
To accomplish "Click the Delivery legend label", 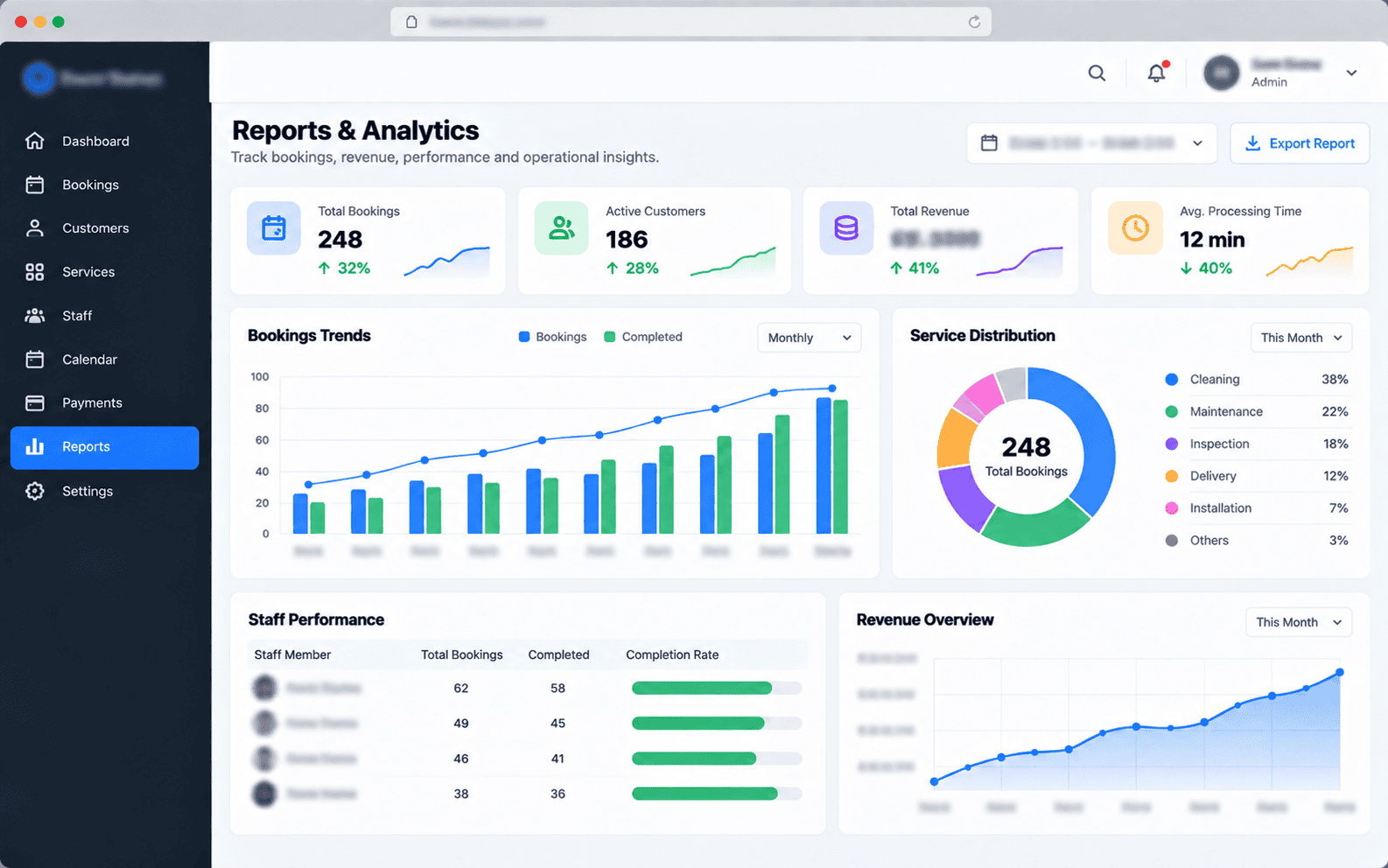I will (x=1213, y=476).
